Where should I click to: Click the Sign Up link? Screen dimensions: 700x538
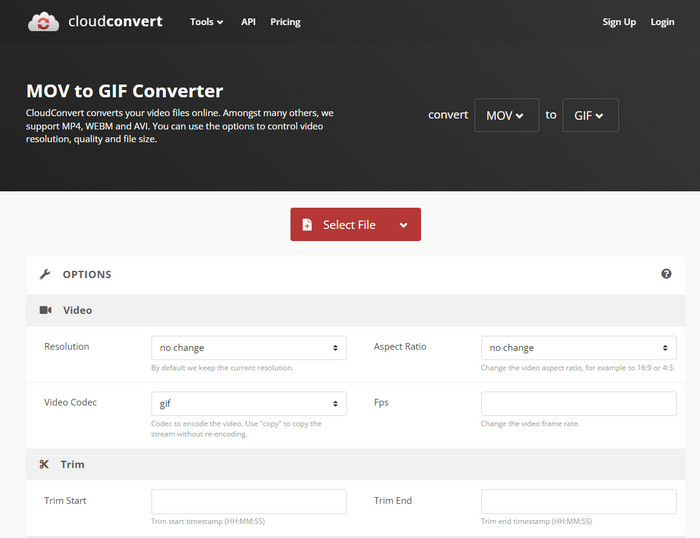click(619, 22)
